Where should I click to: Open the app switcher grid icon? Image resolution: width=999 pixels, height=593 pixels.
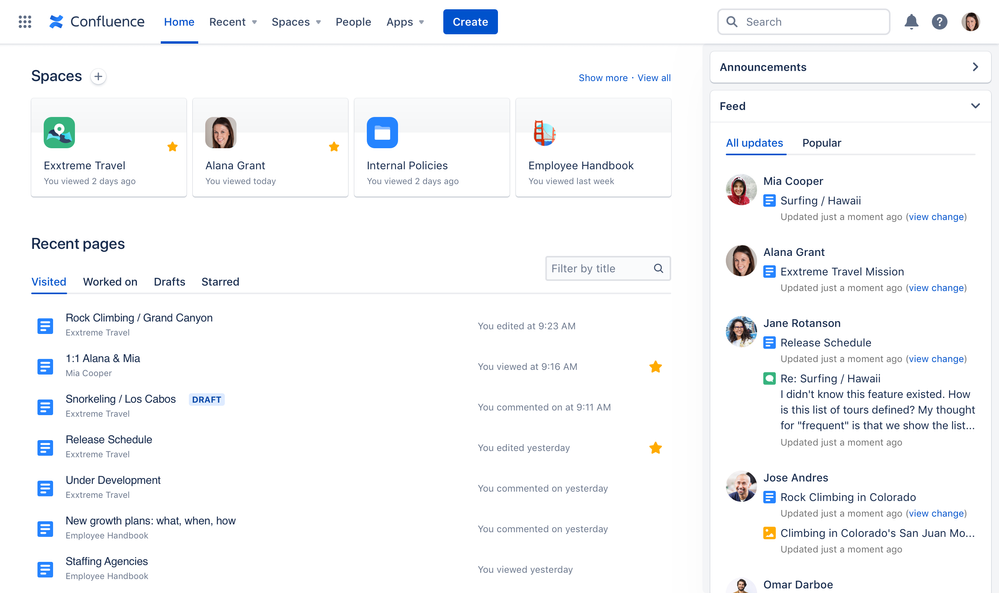tap(25, 22)
